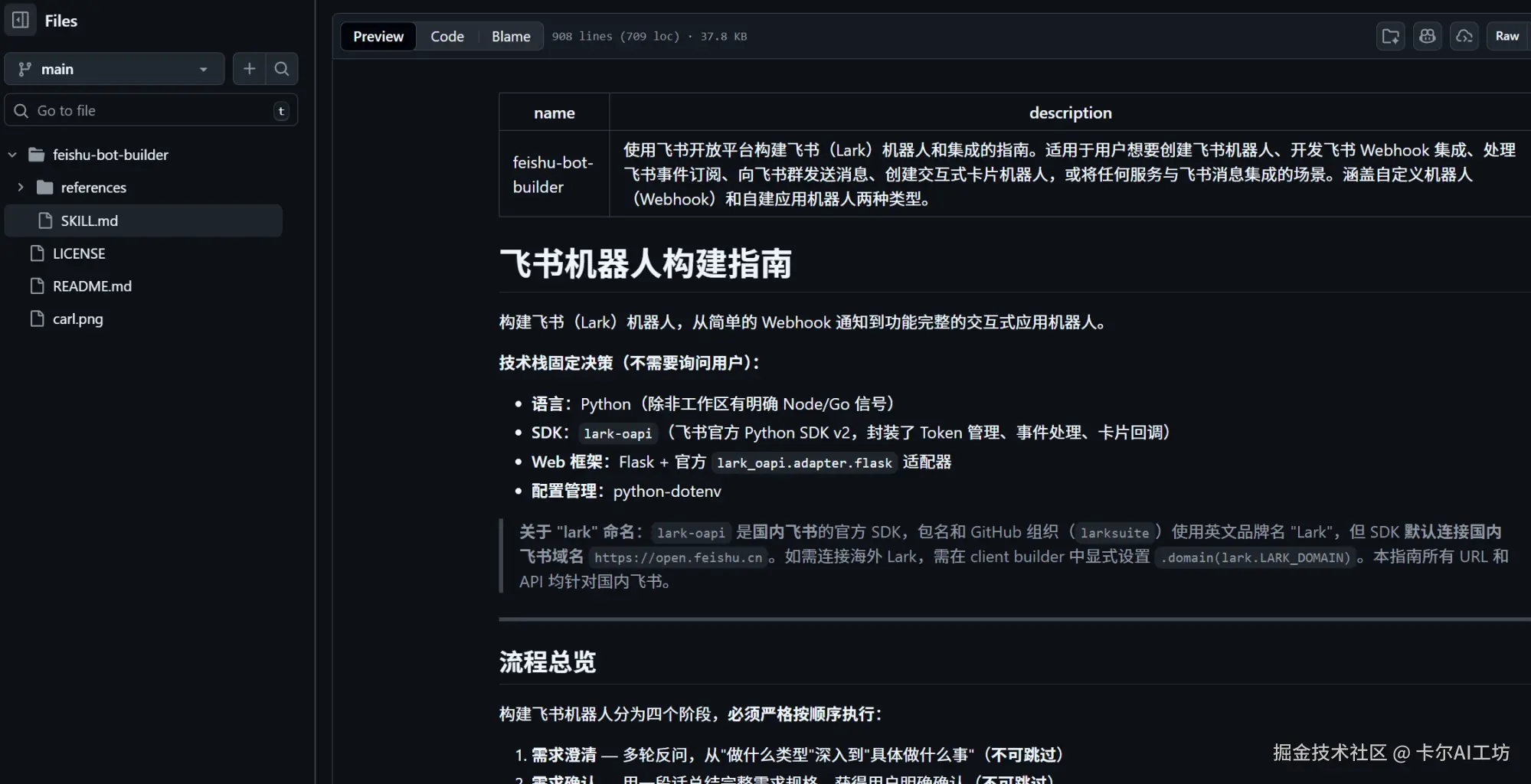Click the larksuite inline code text
1531x784 pixels.
tap(1114, 532)
